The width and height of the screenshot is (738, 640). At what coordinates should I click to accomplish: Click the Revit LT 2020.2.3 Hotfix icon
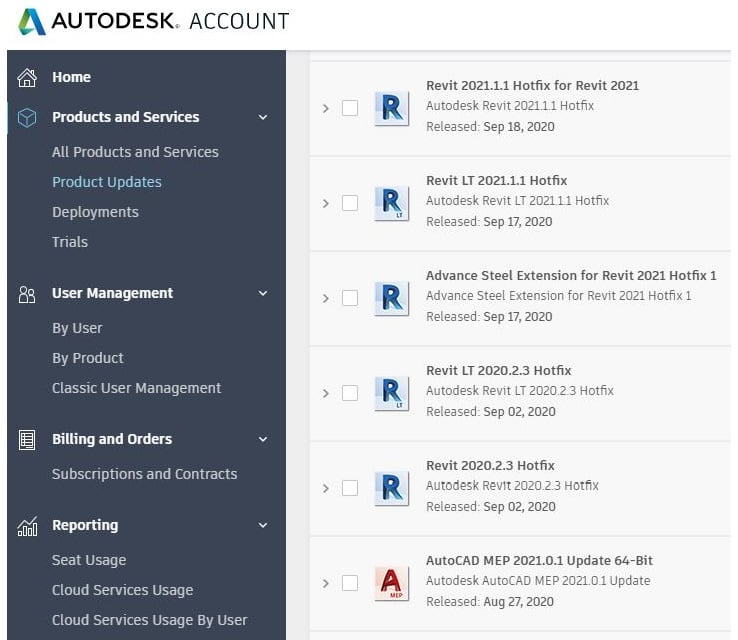pyautogui.click(x=392, y=393)
